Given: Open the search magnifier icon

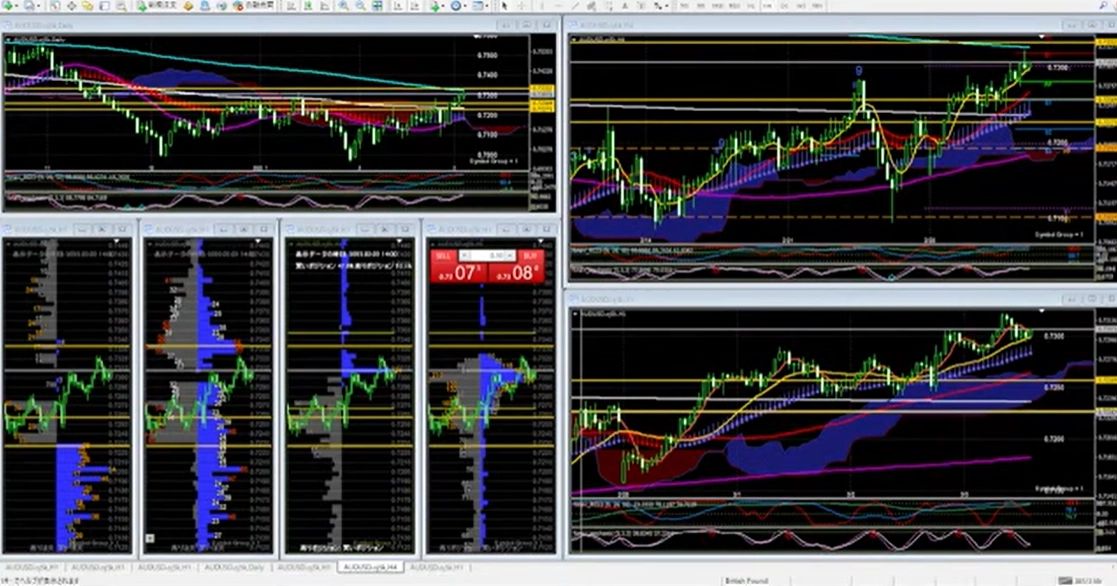Looking at the screenshot, I should click(x=1102, y=6).
